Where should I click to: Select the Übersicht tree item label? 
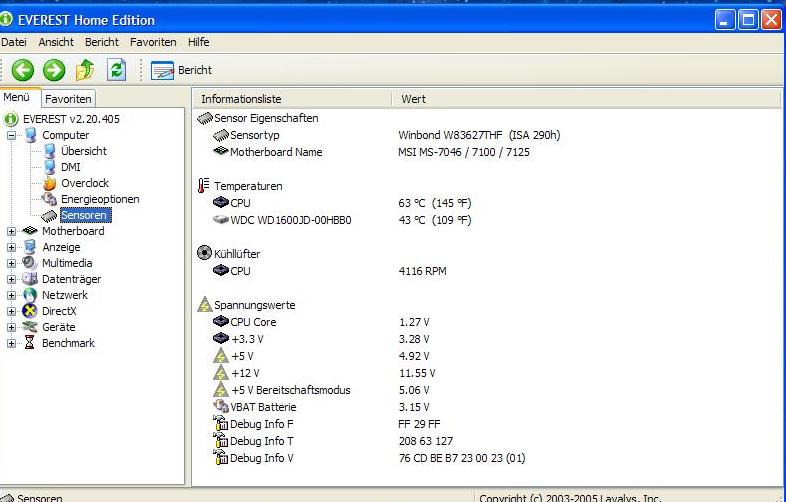coord(84,151)
